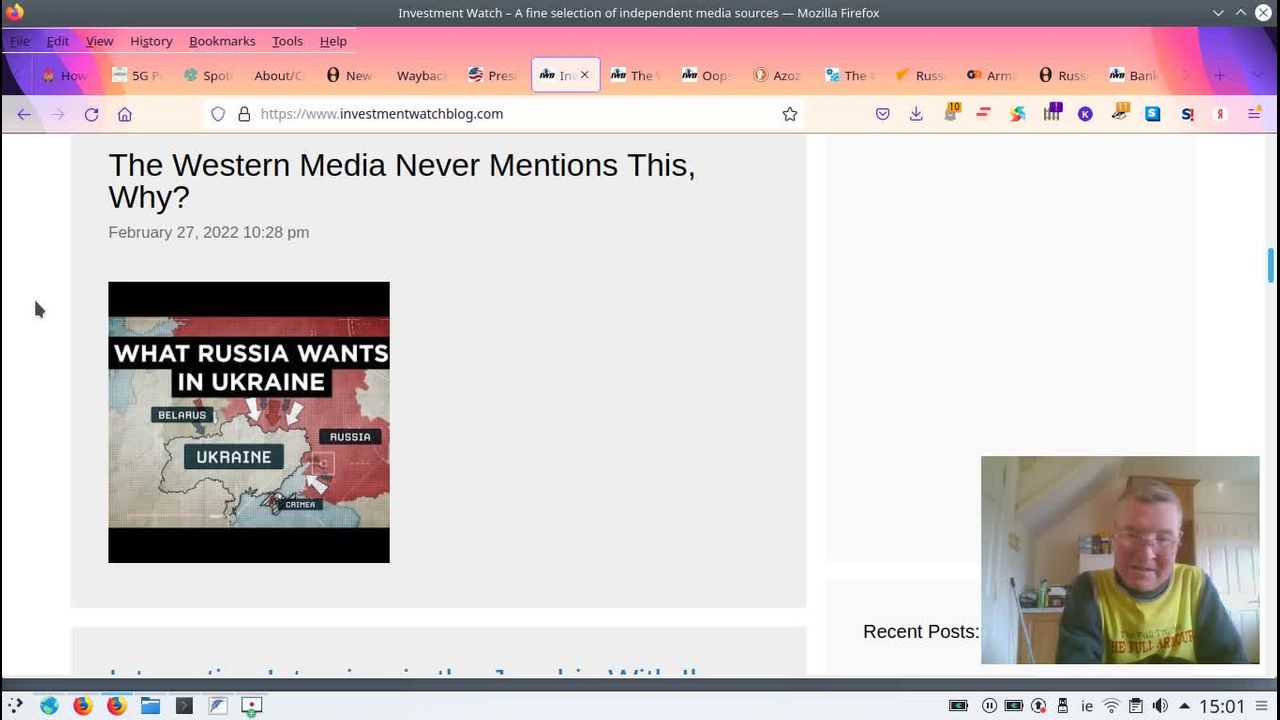The height and width of the screenshot is (720, 1280).
Task: Open the Wi-Fi network tray icon
Action: pyautogui.click(x=1111, y=706)
